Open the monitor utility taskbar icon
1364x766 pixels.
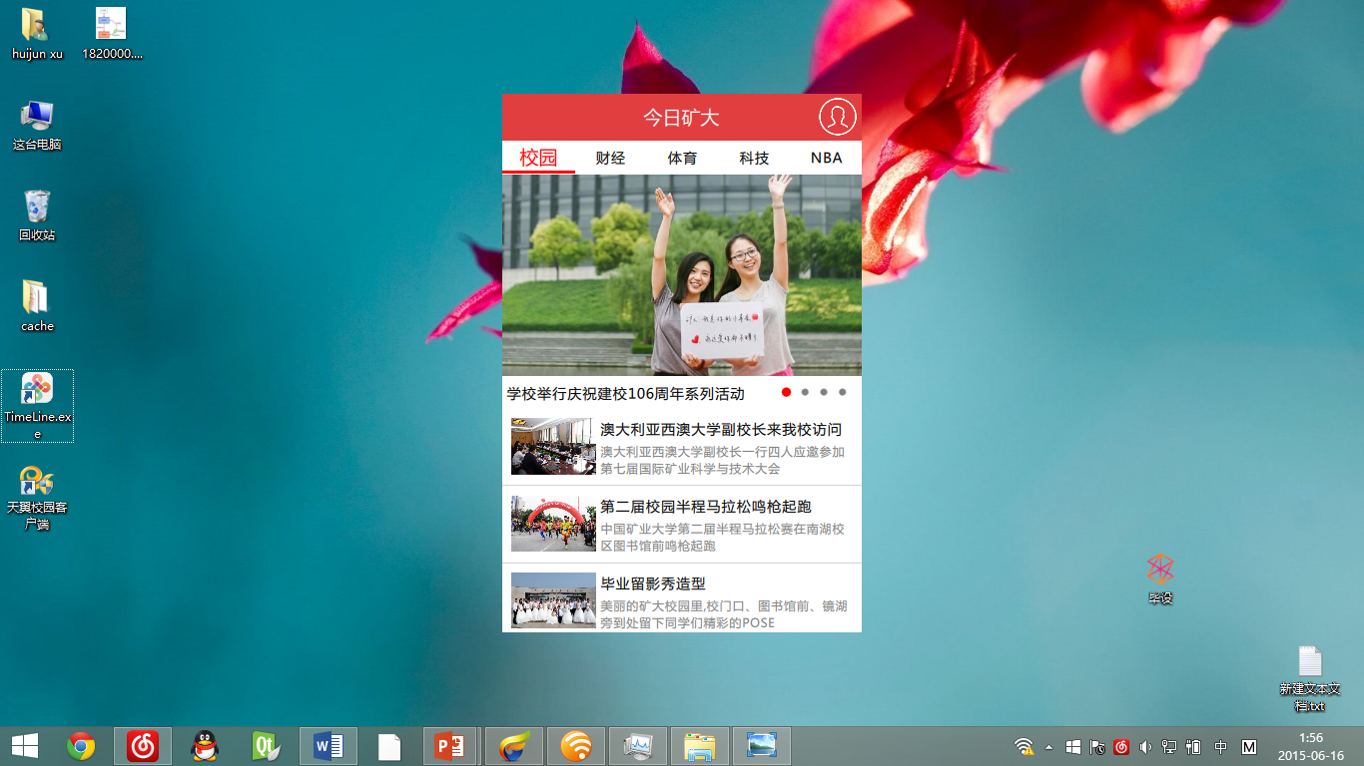click(x=638, y=746)
